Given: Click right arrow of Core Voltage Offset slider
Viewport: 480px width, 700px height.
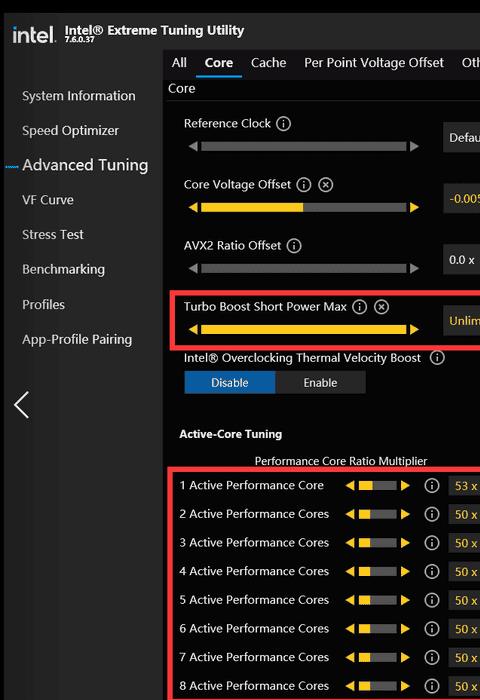Looking at the screenshot, I should 414,207.
